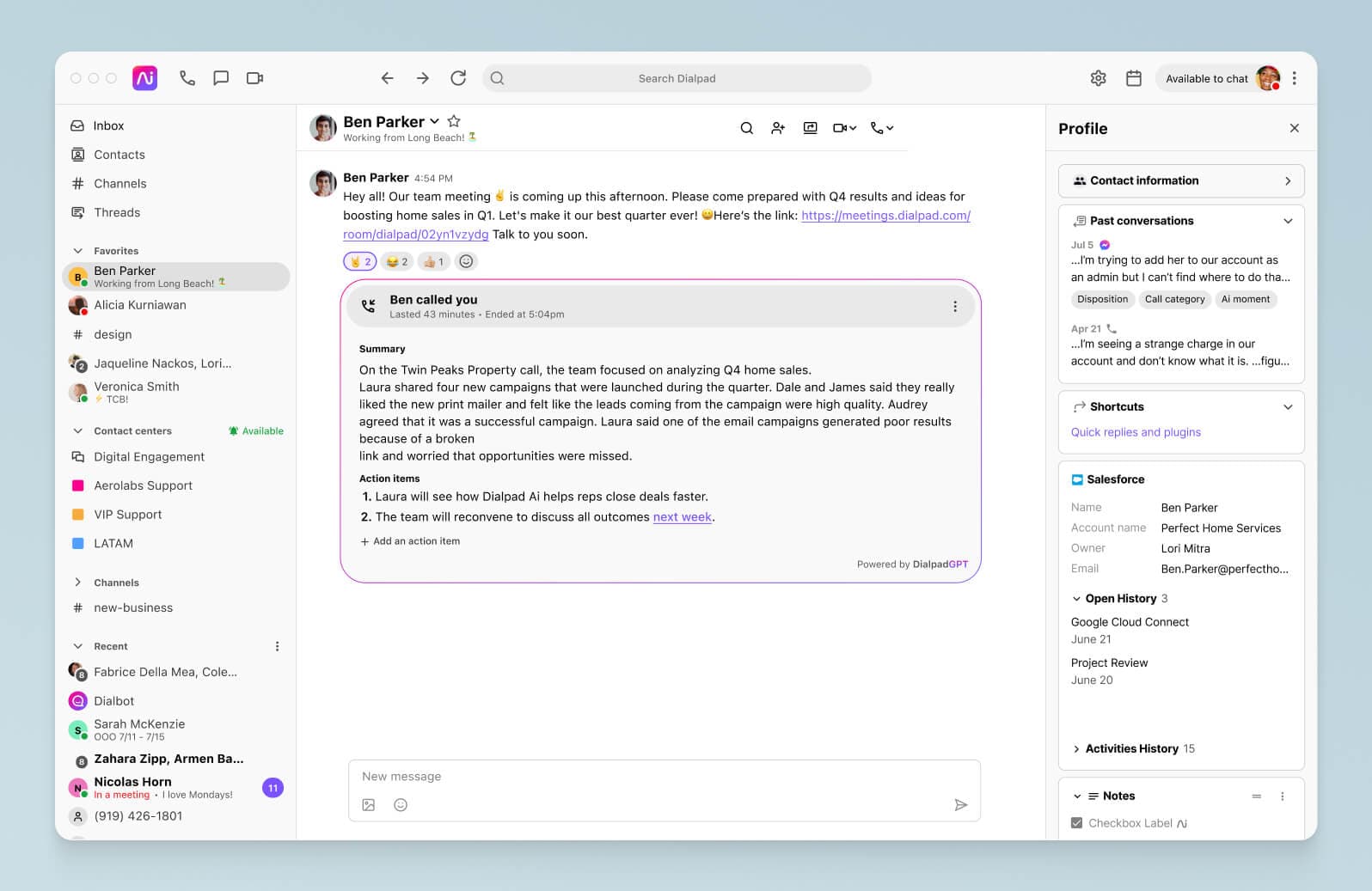The image size is (1372, 891).
Task: Toggle the victory hand emoji reaction
Action: point(359,261)
